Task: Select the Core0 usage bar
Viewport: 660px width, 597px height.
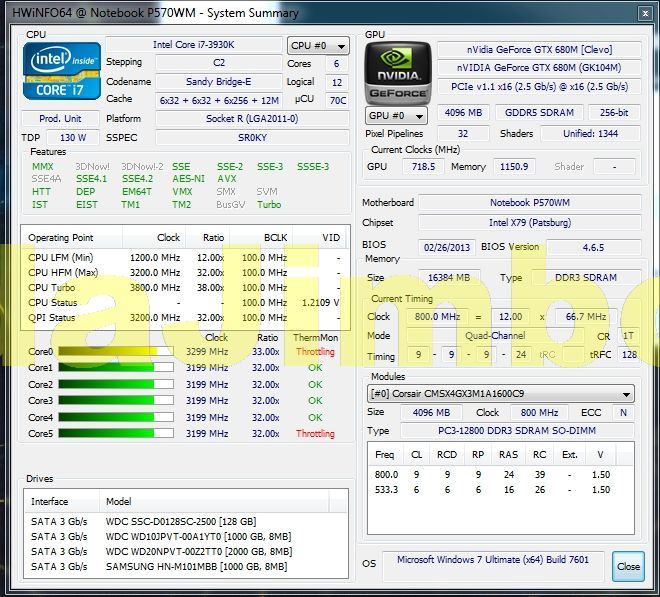Action: pyautogui.click(x=116, y=352)
